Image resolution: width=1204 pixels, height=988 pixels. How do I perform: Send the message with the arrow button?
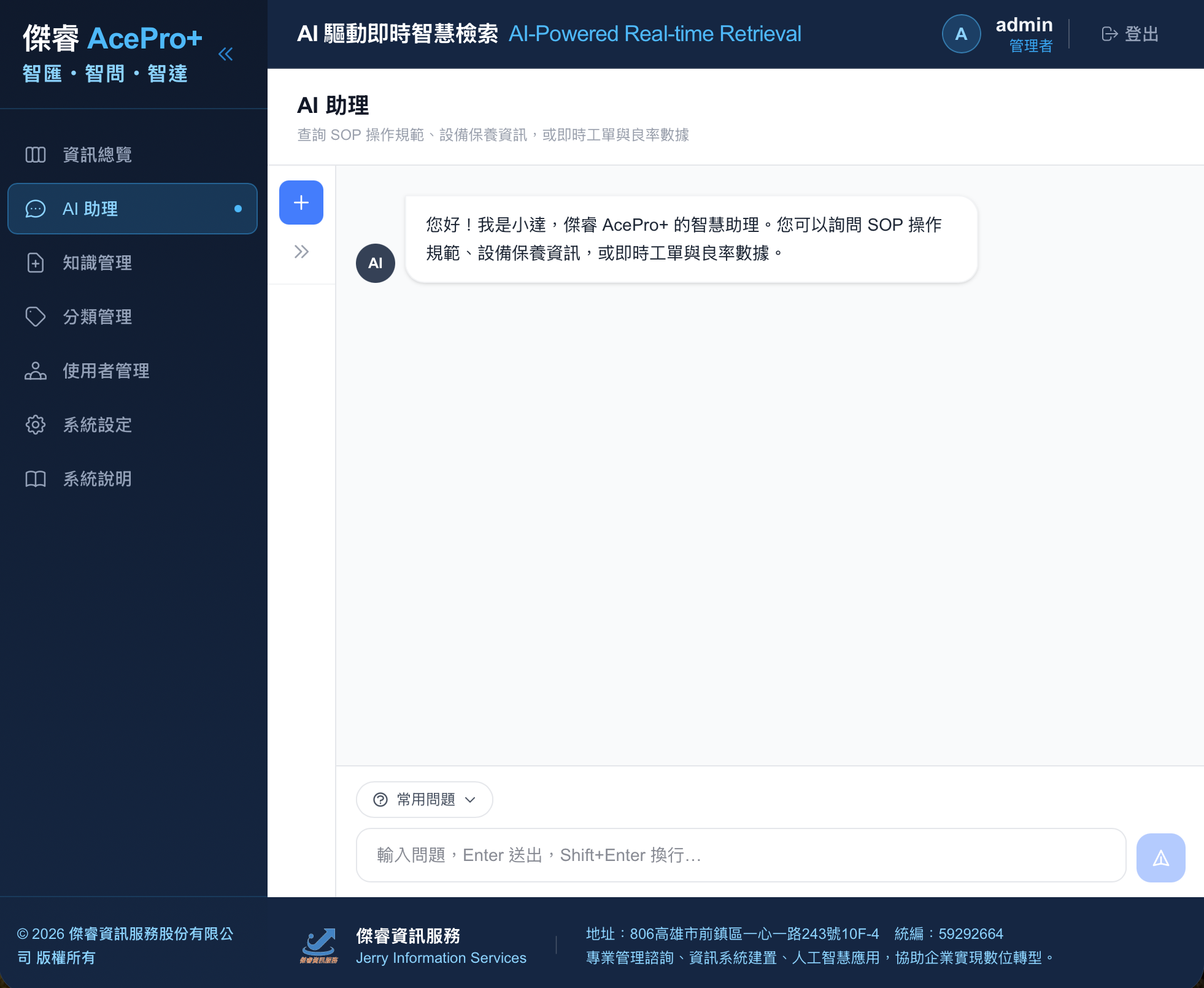click(1161, 858)
